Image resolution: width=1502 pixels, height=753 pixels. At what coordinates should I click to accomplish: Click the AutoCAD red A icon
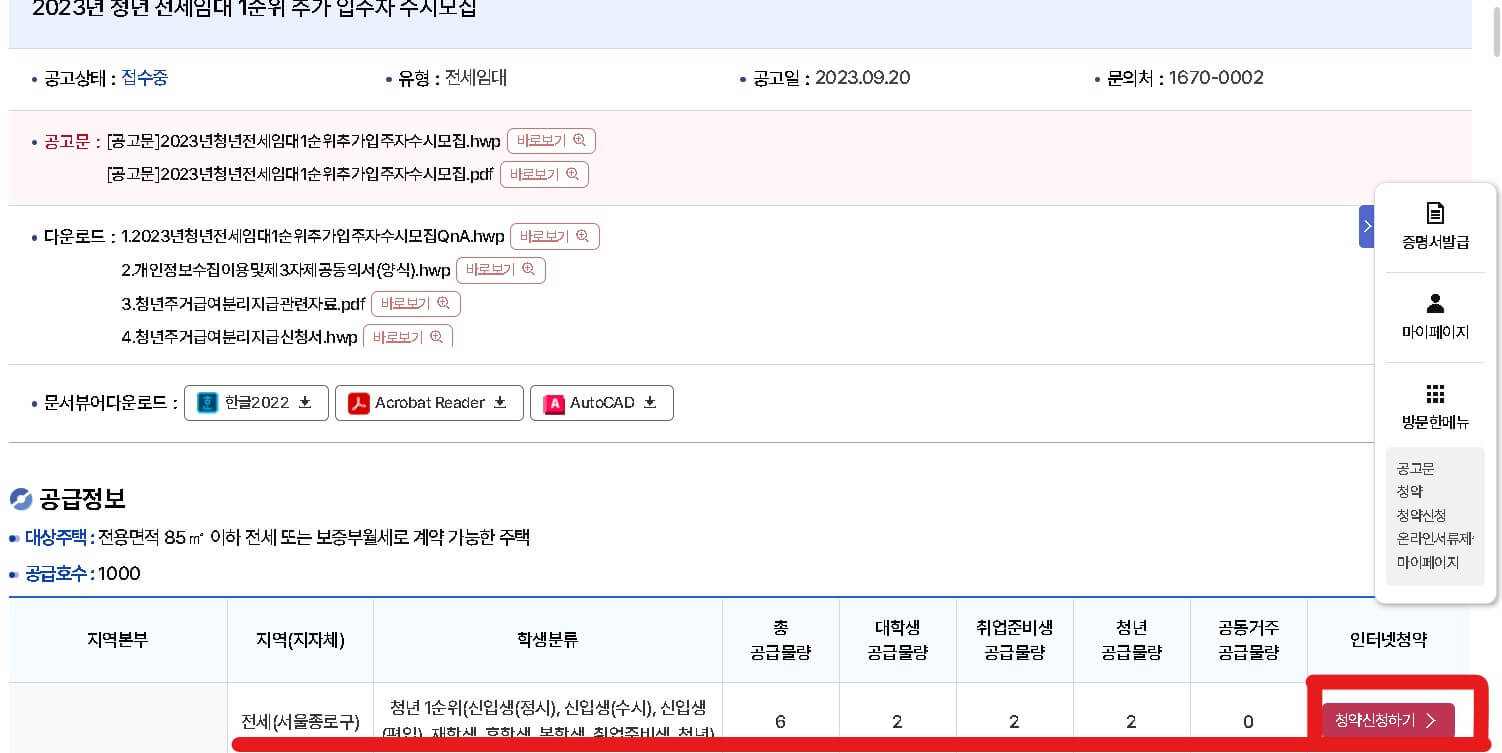pyautogui.click(x=553, y=403)
